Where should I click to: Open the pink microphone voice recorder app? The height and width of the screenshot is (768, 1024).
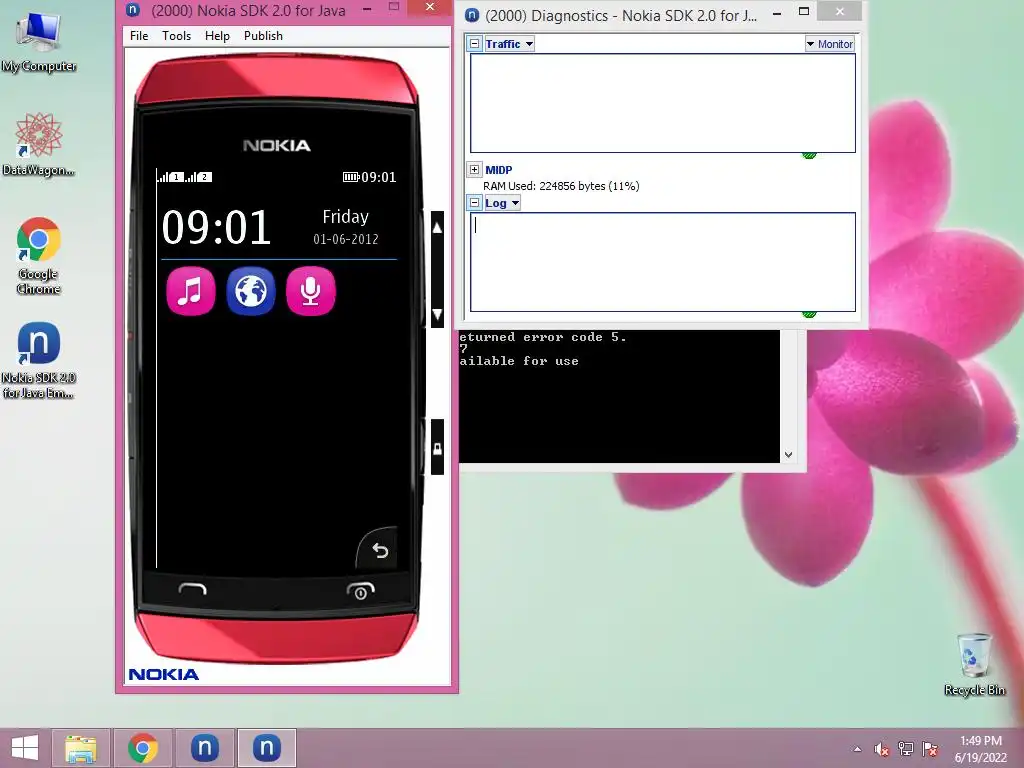(311, 291)
